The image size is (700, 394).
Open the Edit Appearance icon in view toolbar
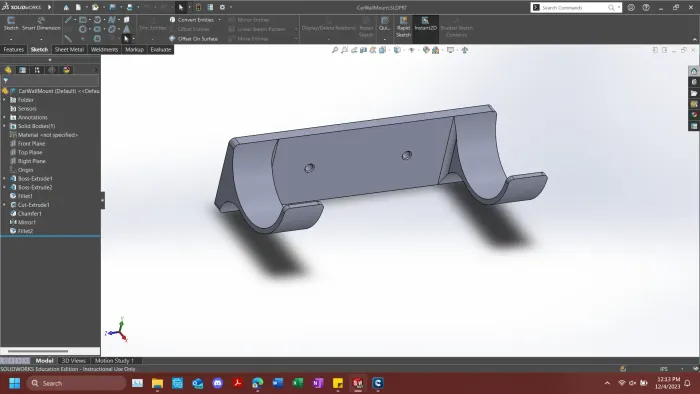tap(426, 50)
